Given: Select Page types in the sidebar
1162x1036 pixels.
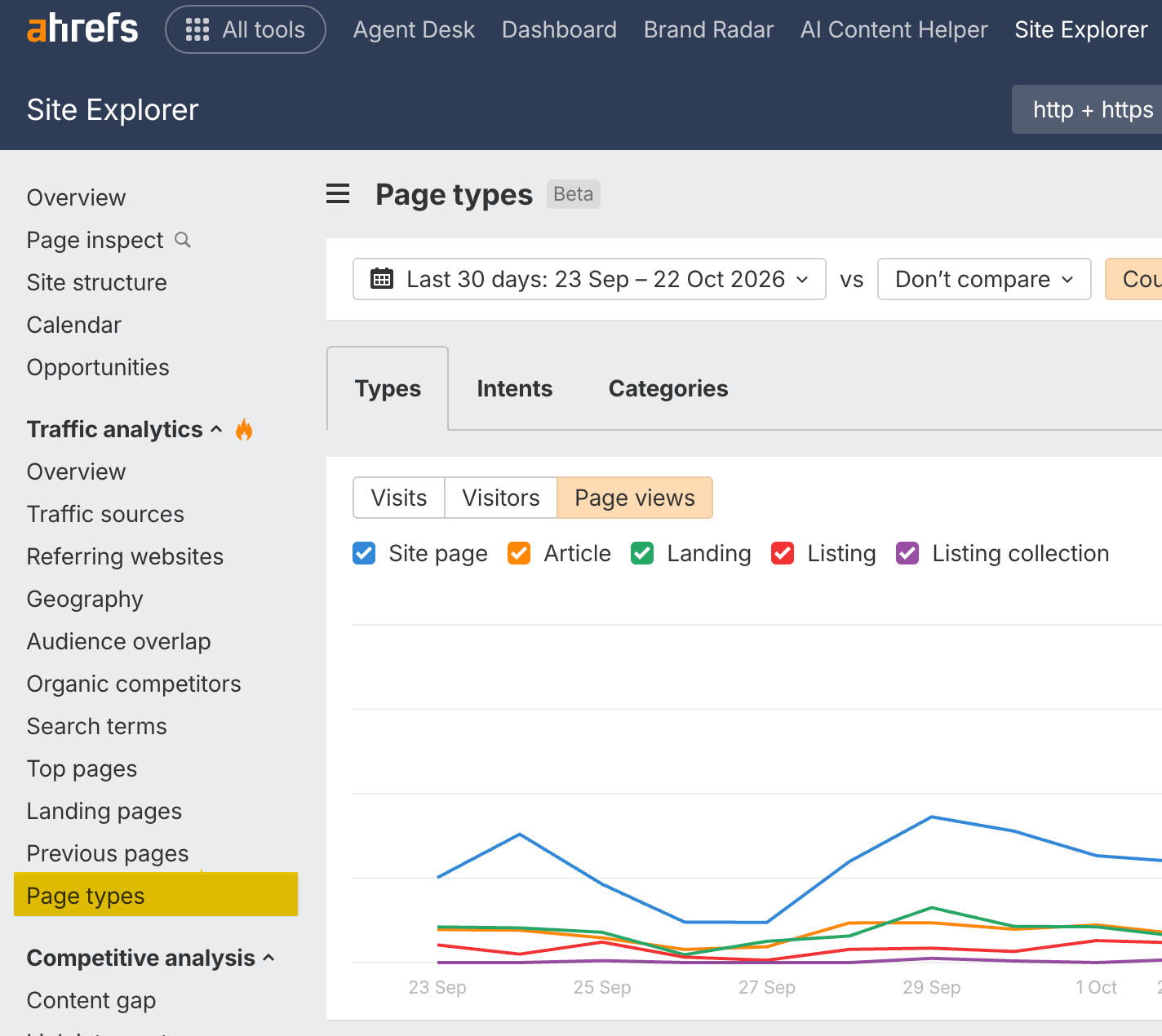Looking at the screenshot, I should [156, 895].
